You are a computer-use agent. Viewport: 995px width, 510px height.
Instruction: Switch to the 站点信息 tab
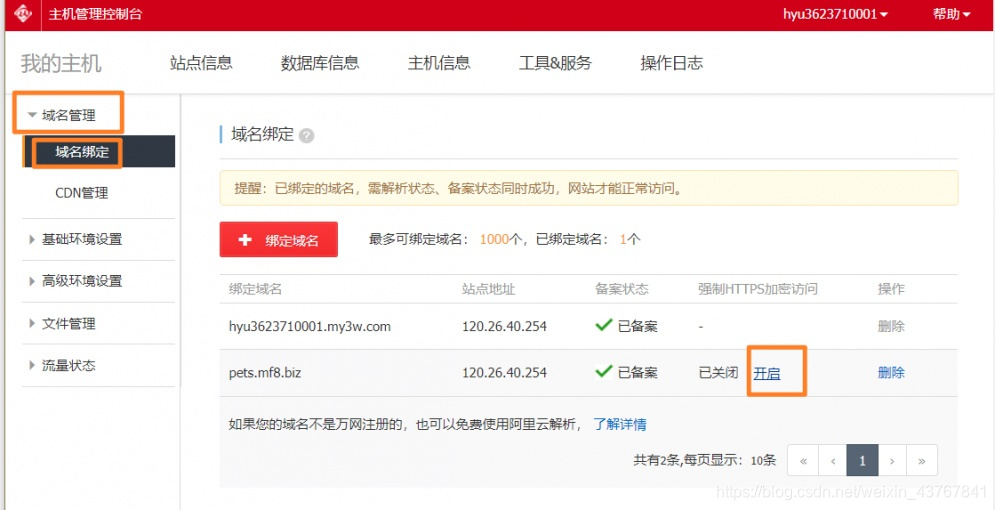click(x=201, y=63)
